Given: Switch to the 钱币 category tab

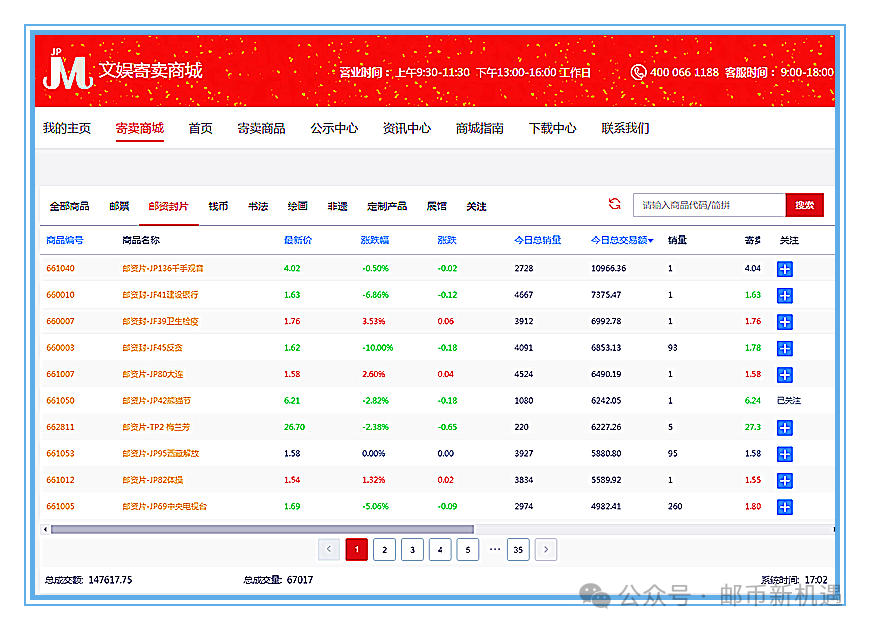Looking at the screenshot, I should click(218, 206).
